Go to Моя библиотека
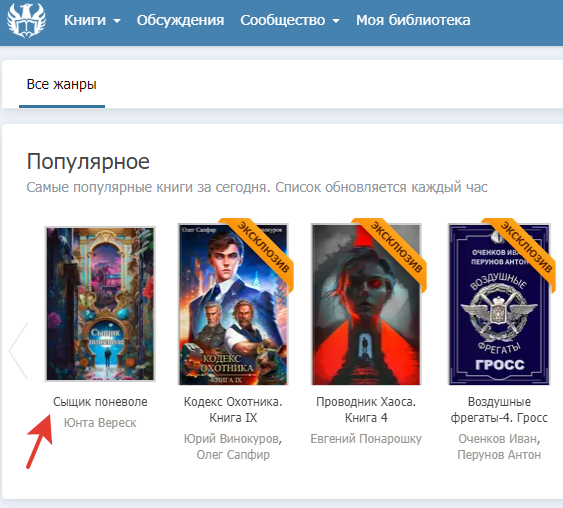This screenshot has width=563, height=508. tap(413, 20)
